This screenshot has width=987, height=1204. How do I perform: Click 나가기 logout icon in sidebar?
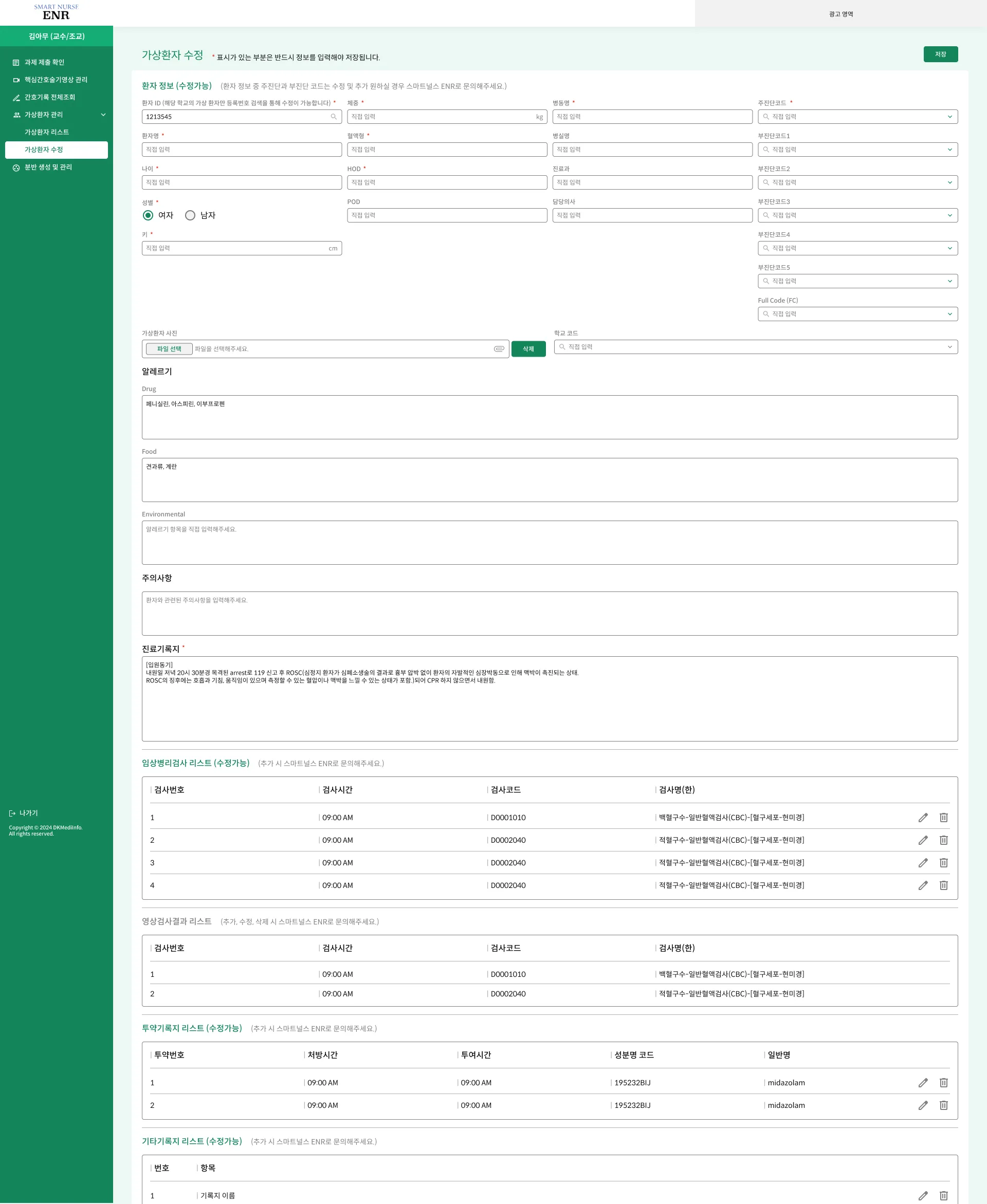(12, 813)
